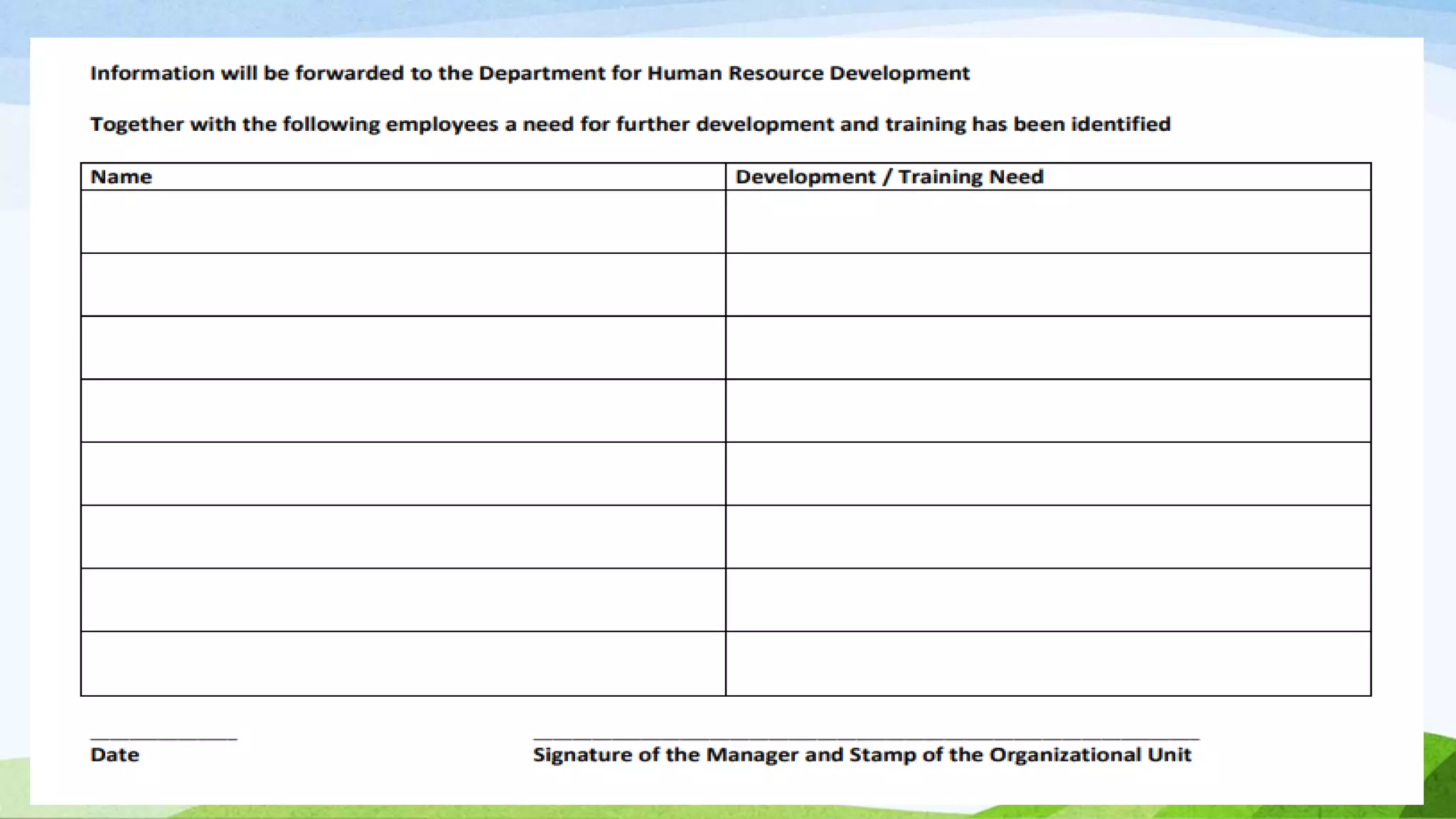Click fifth Development / Training Need cell

tap(1048, 473)
